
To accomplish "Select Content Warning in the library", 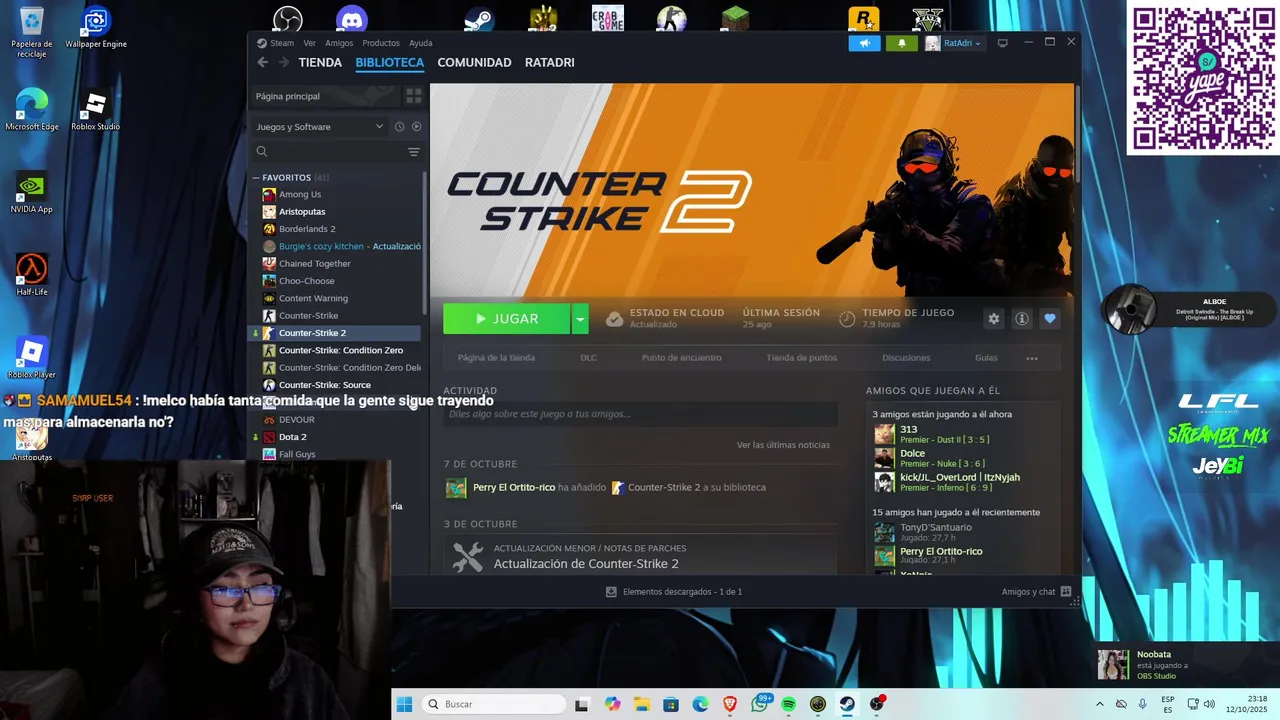I will pyautogui.click(x=313, y=298).
